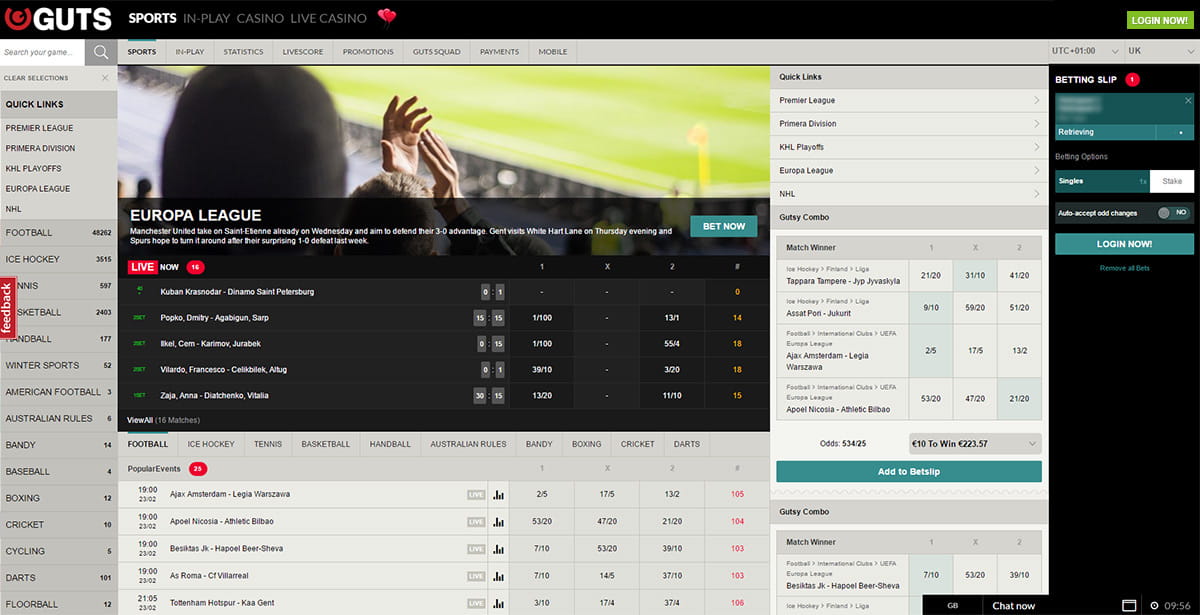Go to Casino in top header
The width and height of the screenshot is (1200, 615).
click(260, 18)
